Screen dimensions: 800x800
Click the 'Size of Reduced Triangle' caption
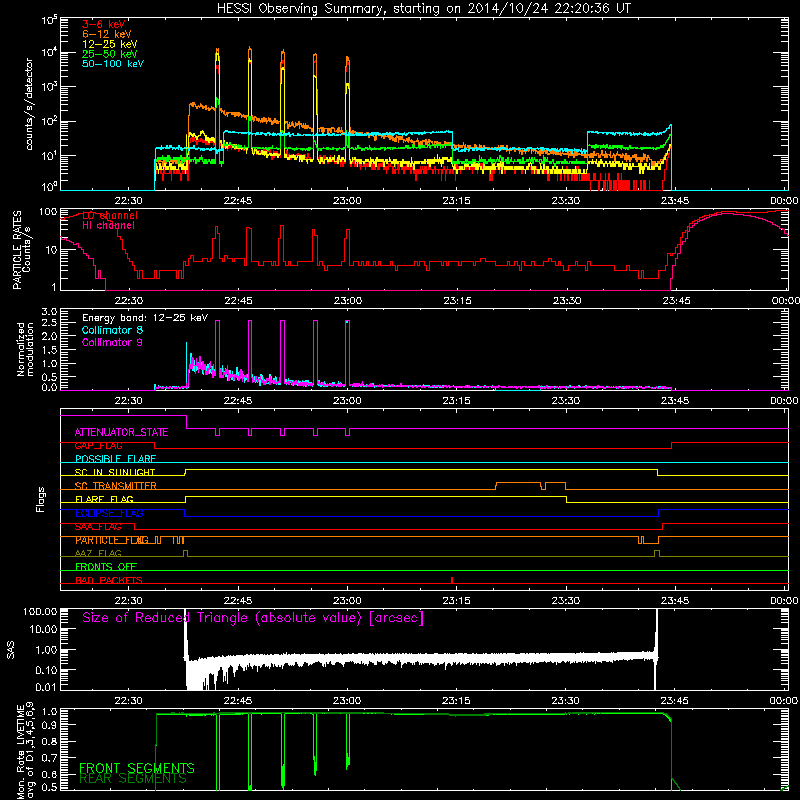click(253, 618)
